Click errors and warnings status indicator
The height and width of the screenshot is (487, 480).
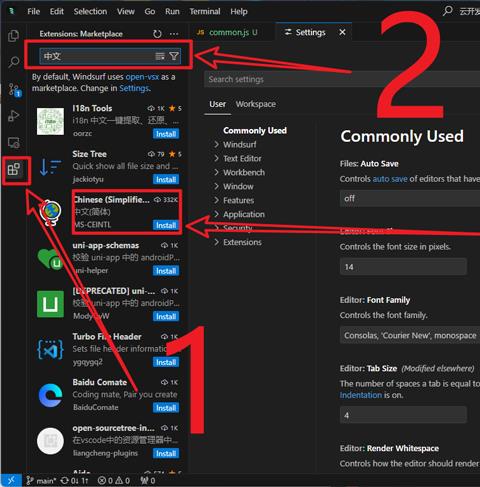(114, 481)
